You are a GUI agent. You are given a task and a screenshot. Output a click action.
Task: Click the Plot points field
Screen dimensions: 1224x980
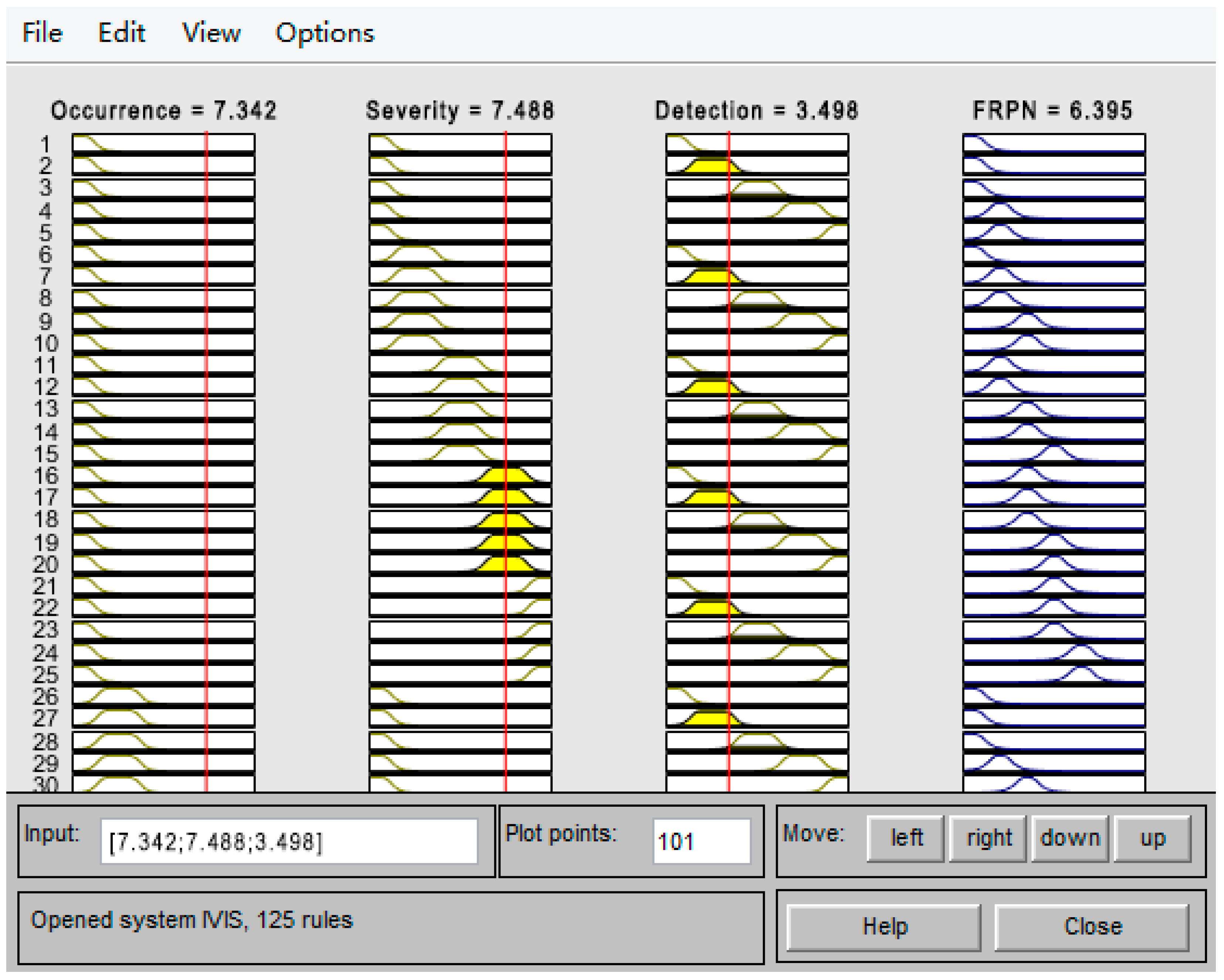tap(702, 841)
